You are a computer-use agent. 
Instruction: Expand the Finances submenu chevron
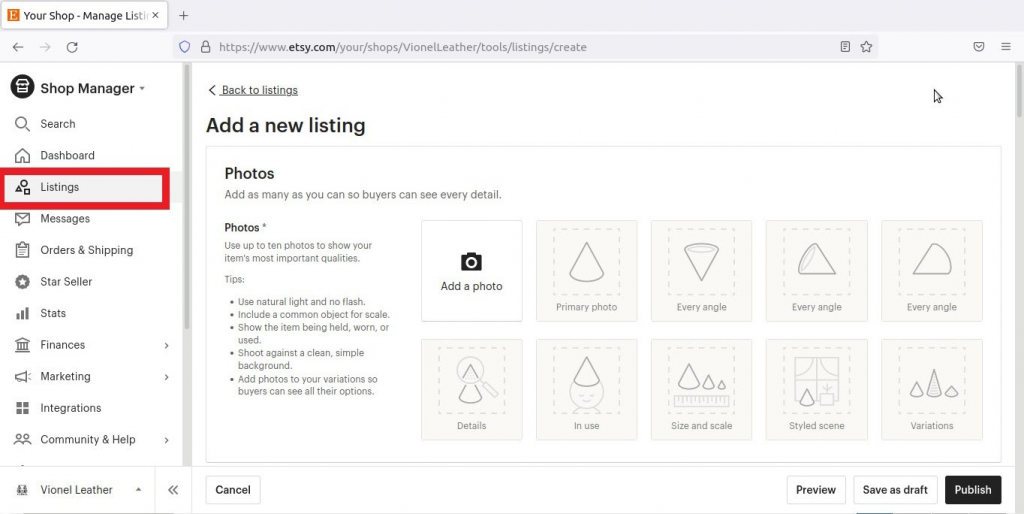tap(167, 345)
